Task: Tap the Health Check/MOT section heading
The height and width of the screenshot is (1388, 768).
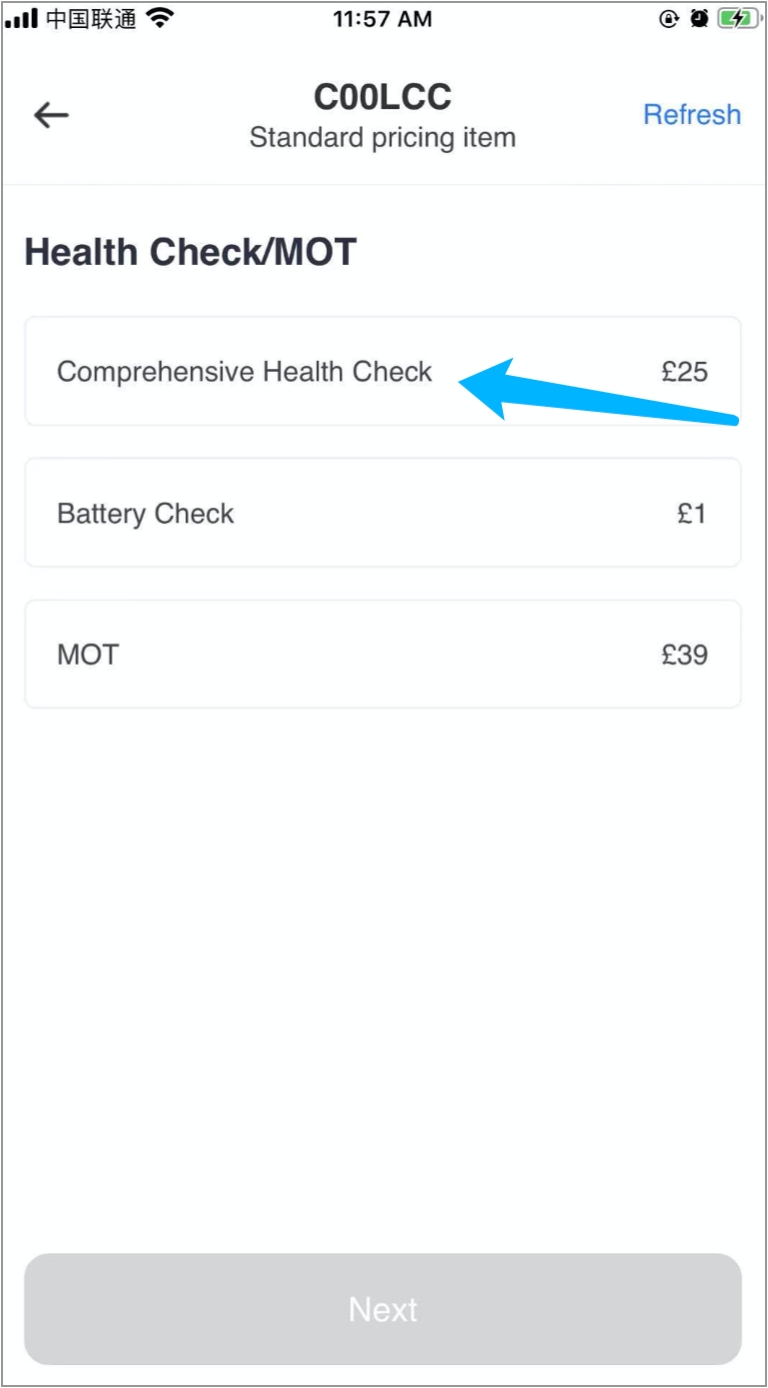Action: click(x=190, y=252)
